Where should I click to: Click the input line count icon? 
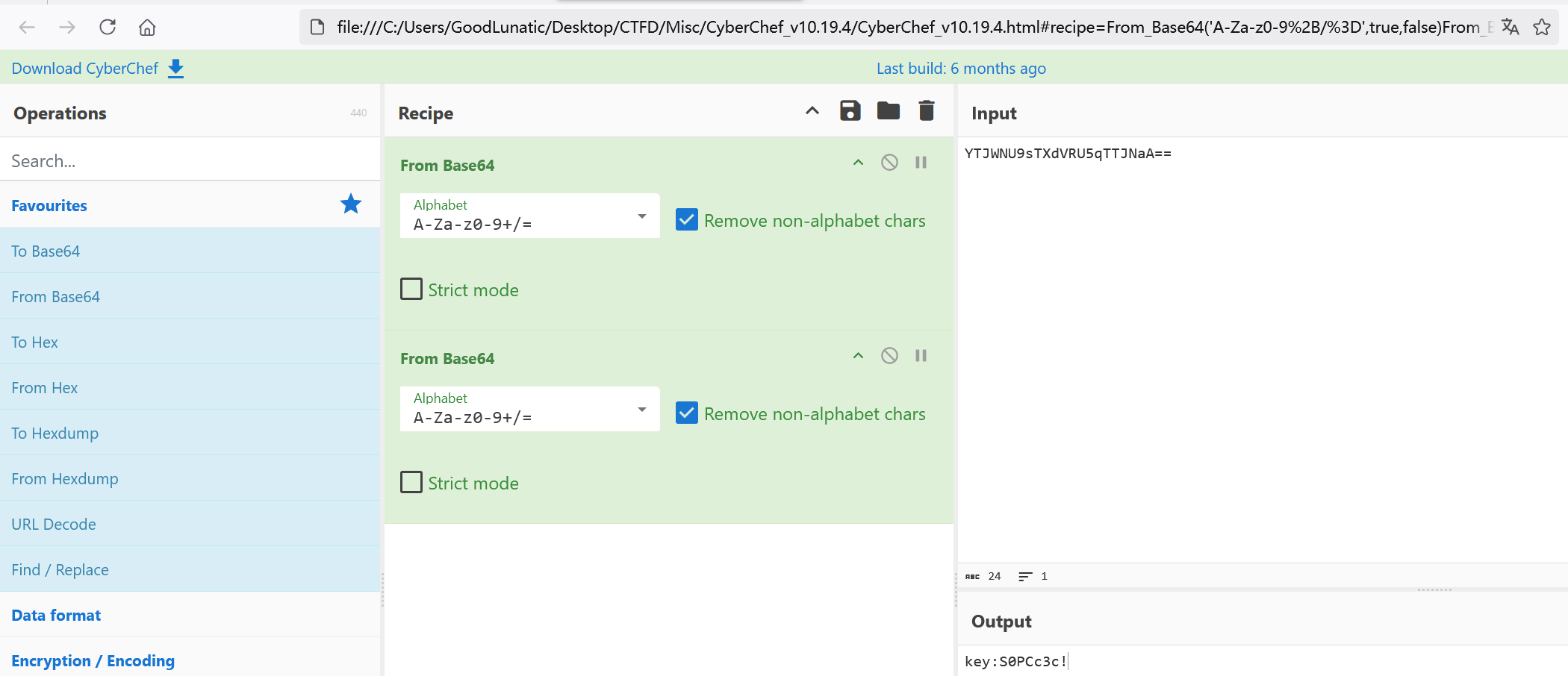(x=1025, y=576)
